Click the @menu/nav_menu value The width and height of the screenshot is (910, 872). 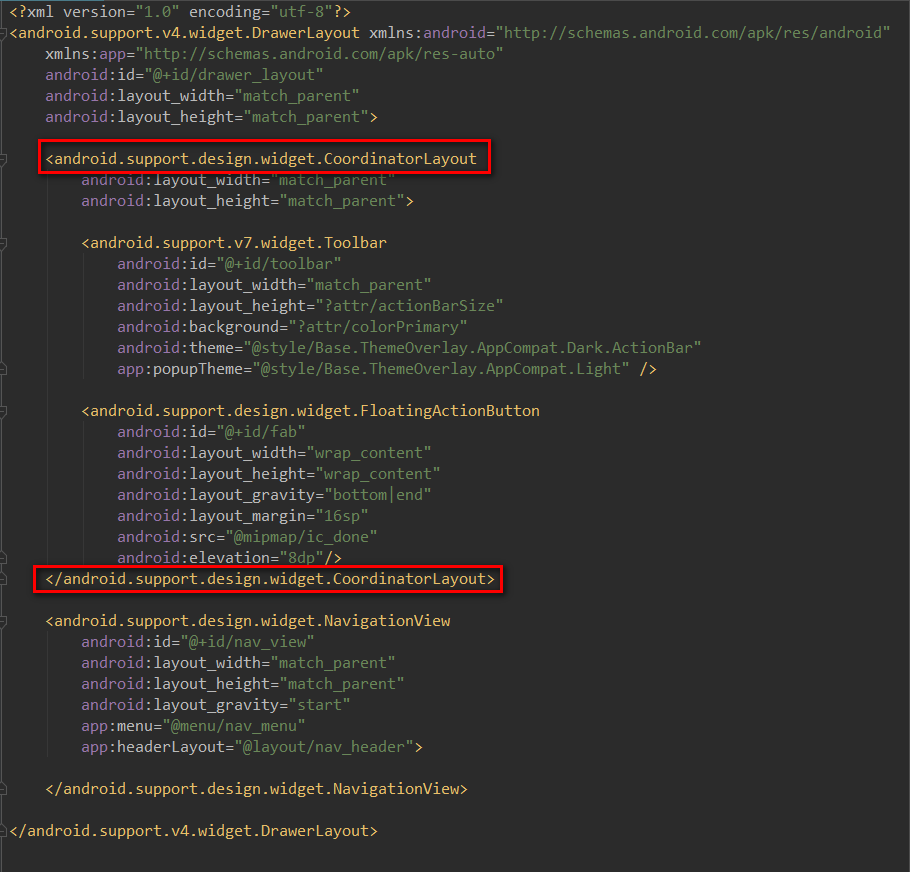point(234,726)
